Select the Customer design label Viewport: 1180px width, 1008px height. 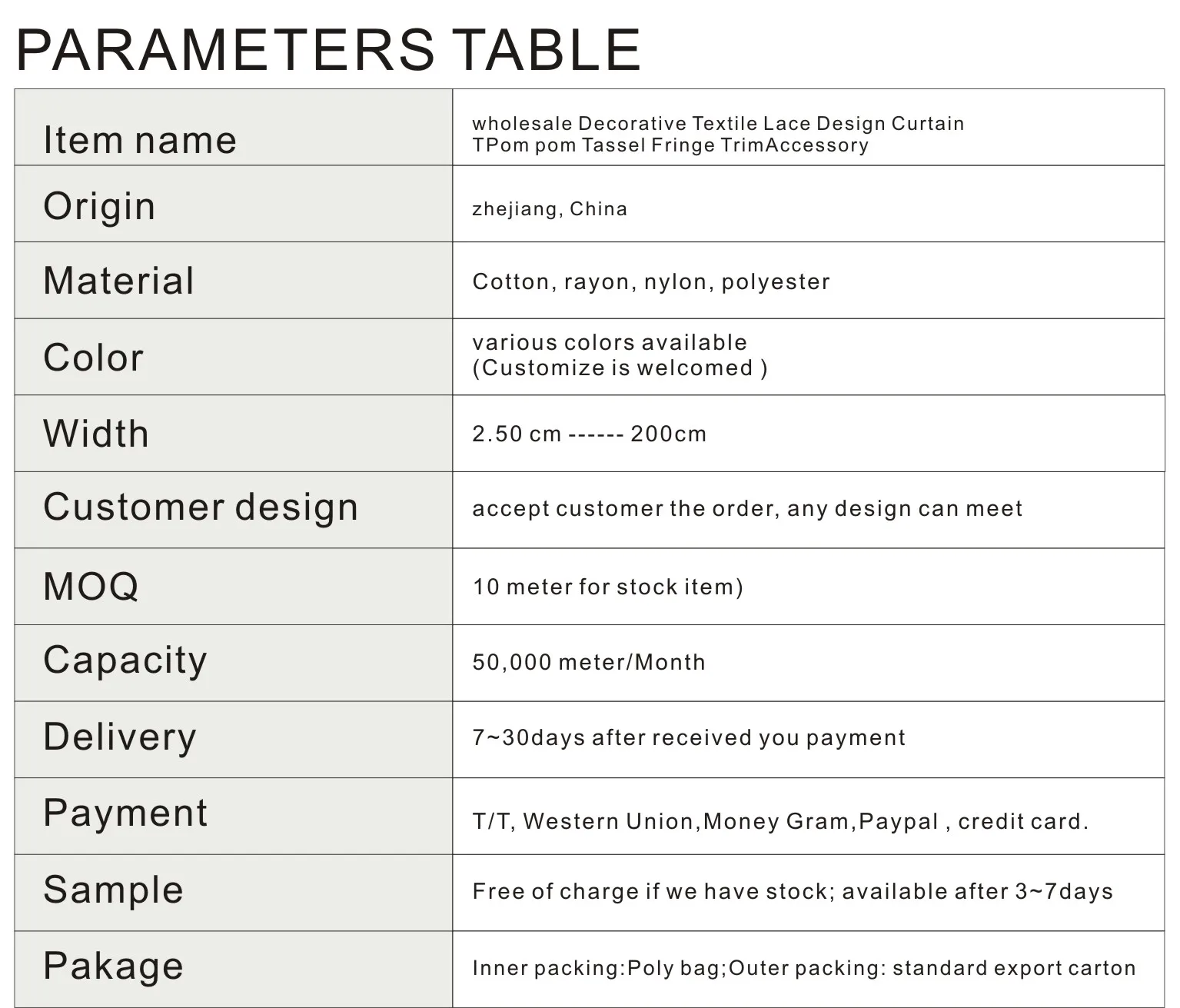pyautogui.click(x=201, y=507)
